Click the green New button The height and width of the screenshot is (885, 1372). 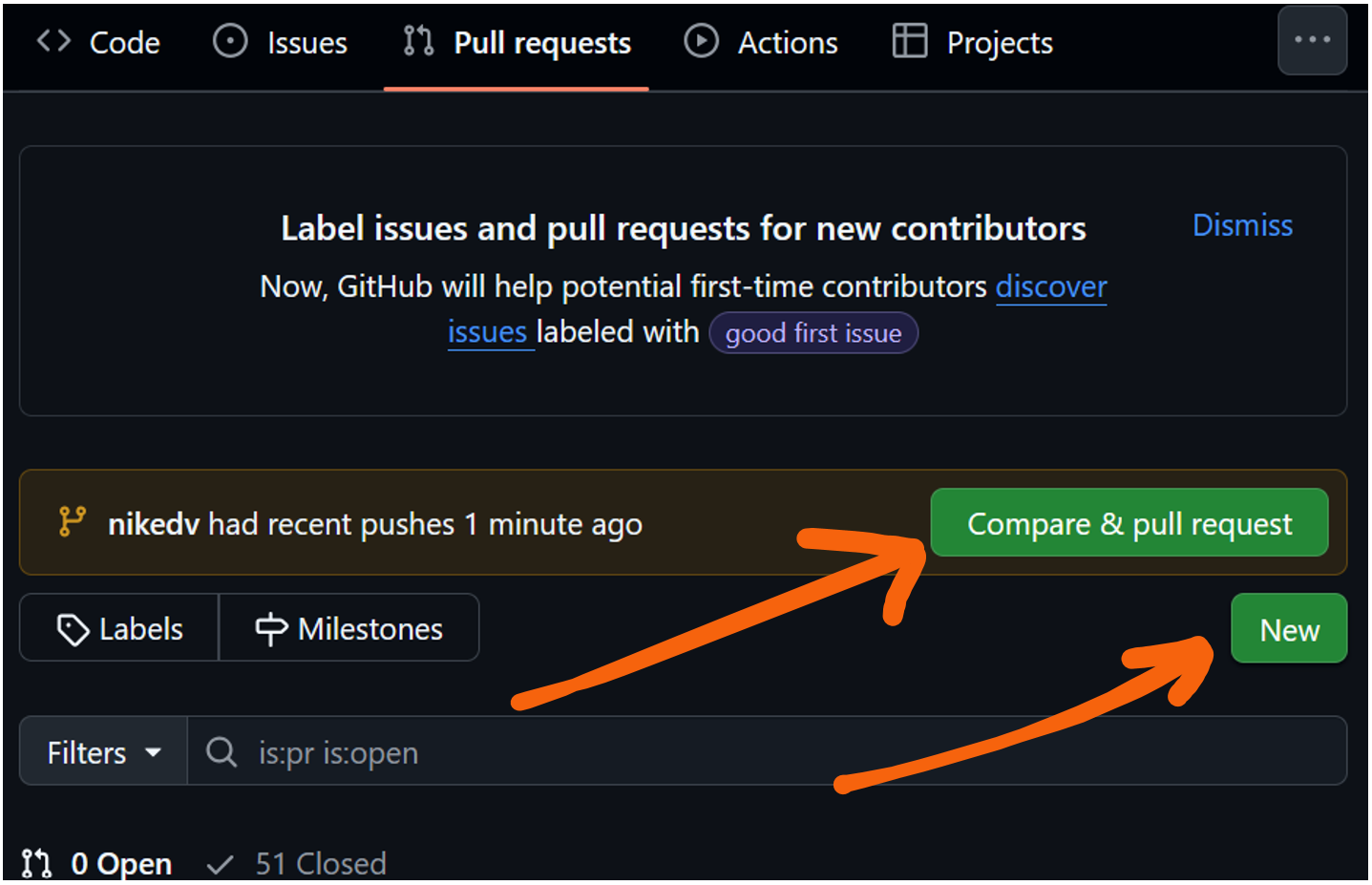[1288, 629]
